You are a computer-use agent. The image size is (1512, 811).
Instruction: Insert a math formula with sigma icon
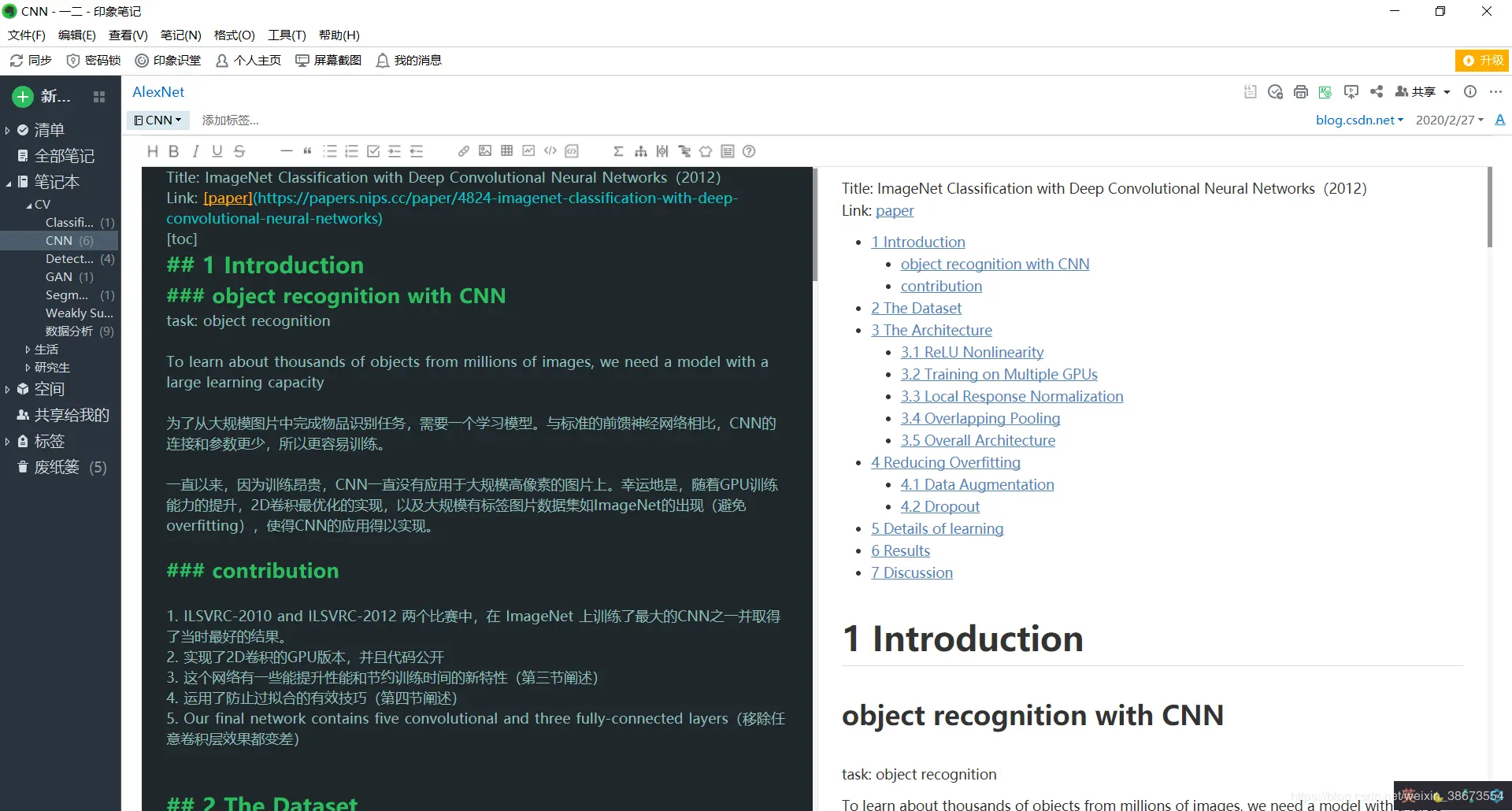click(x=619, y=151)
